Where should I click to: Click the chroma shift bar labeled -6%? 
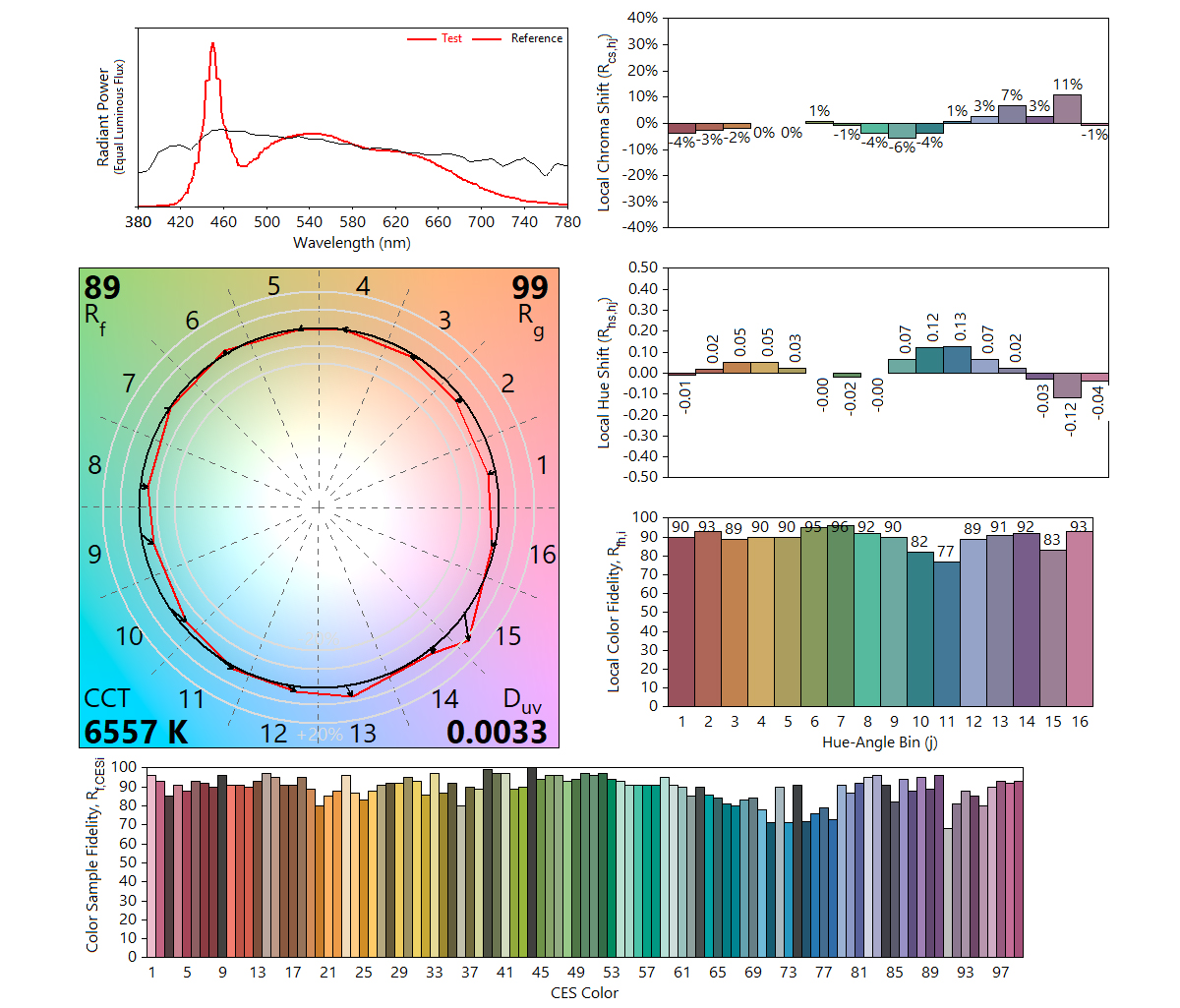[902, 131]
